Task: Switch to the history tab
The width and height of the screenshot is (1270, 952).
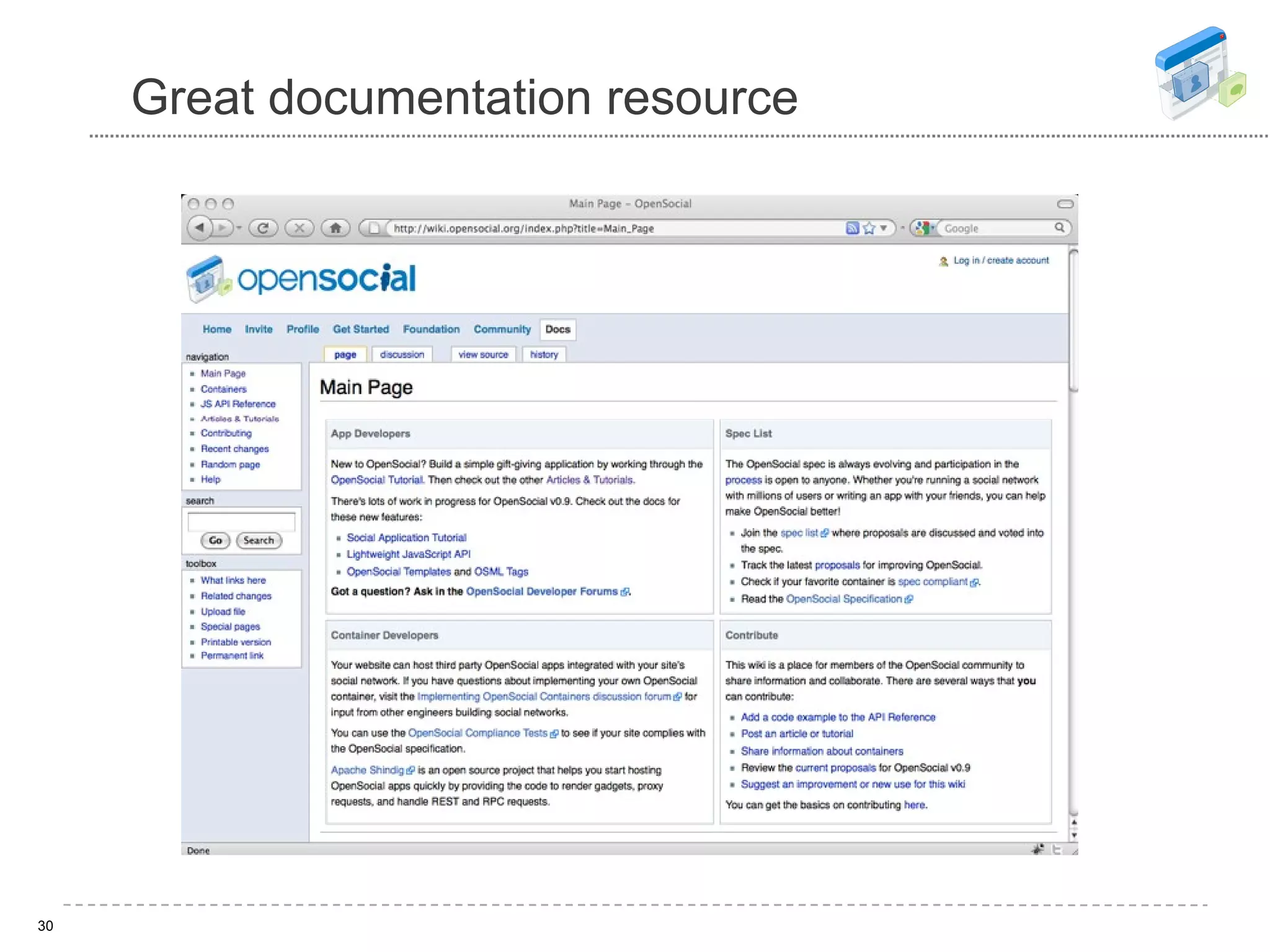Action: (544, 355)
